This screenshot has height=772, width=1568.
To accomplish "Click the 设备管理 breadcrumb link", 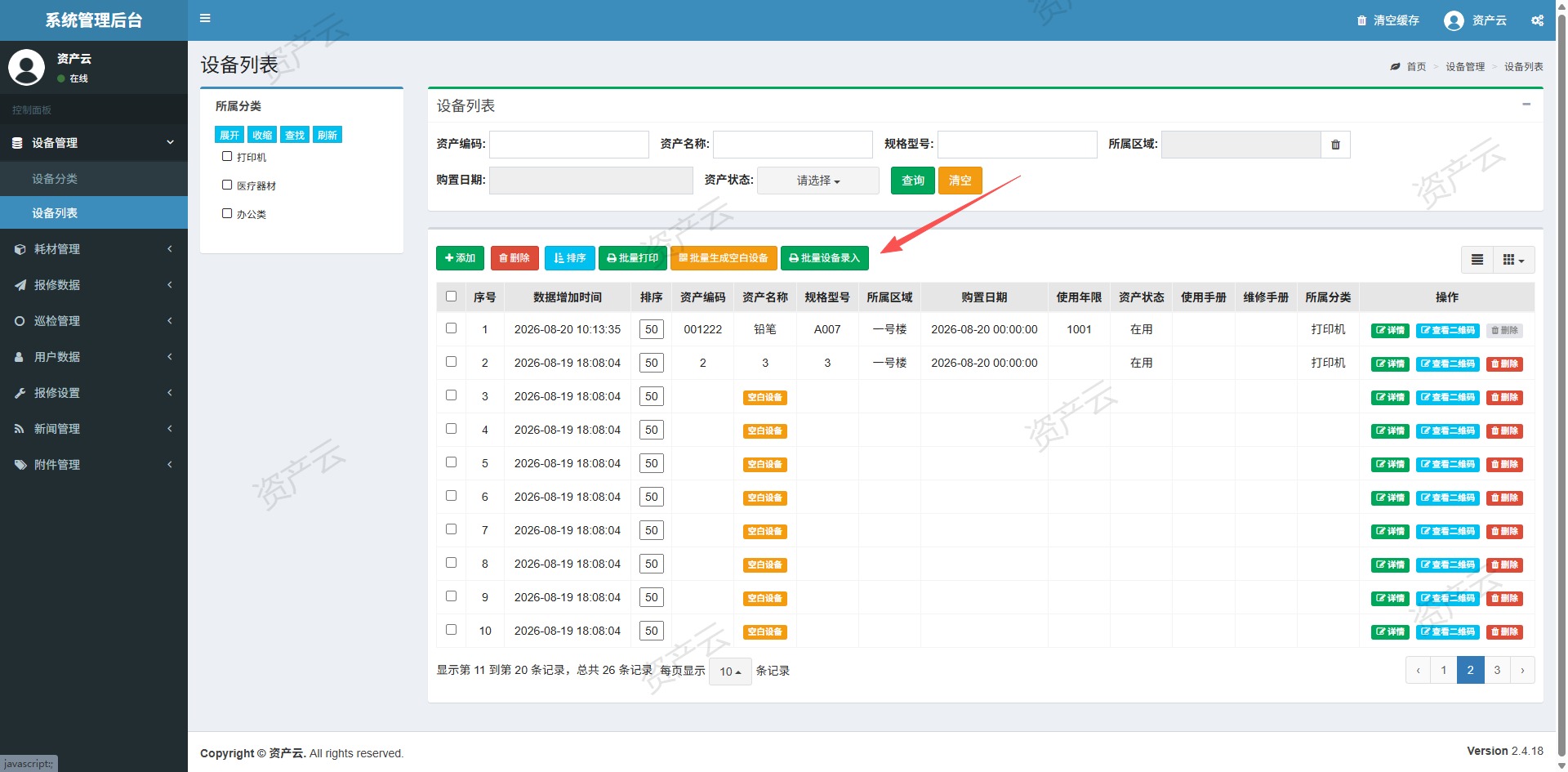I will click(1465, 67).
